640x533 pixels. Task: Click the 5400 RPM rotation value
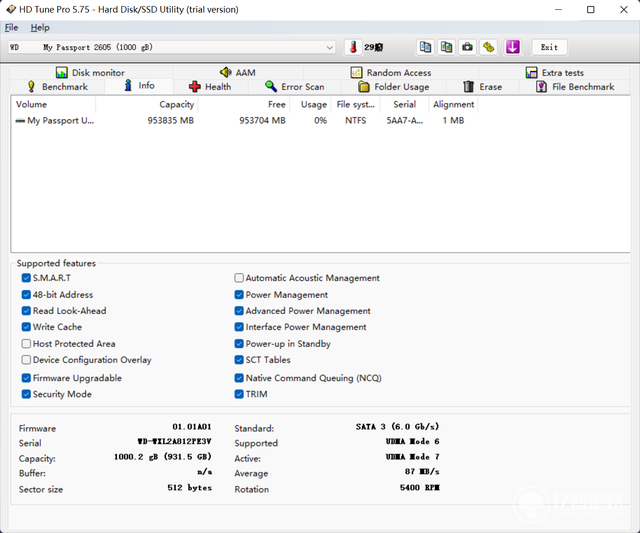[420, 488]
